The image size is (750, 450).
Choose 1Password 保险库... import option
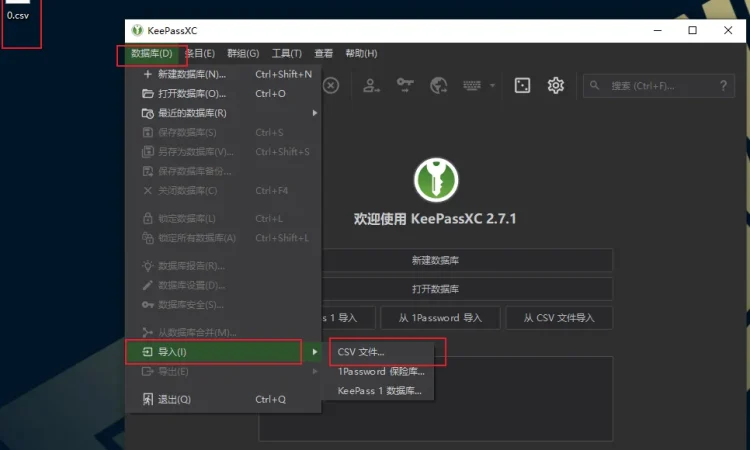click(x=378, y=372)
